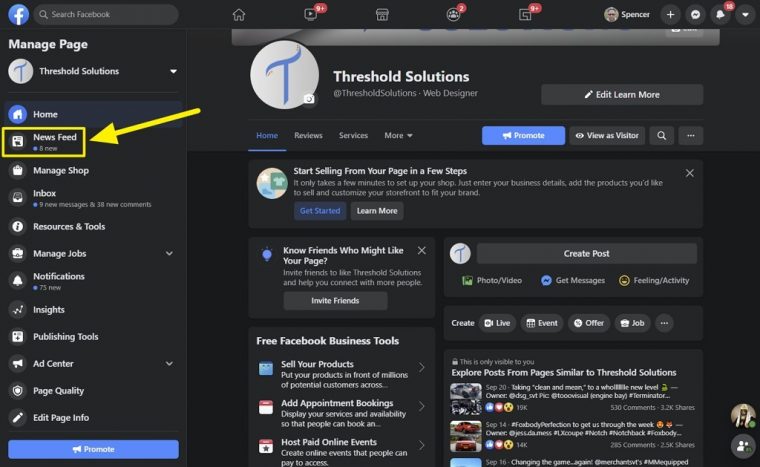Image resolution: width=760 pixels, height=467 pixels.
Task: Open the Watch video icon in top bar
Action: (x=311, y=15)
